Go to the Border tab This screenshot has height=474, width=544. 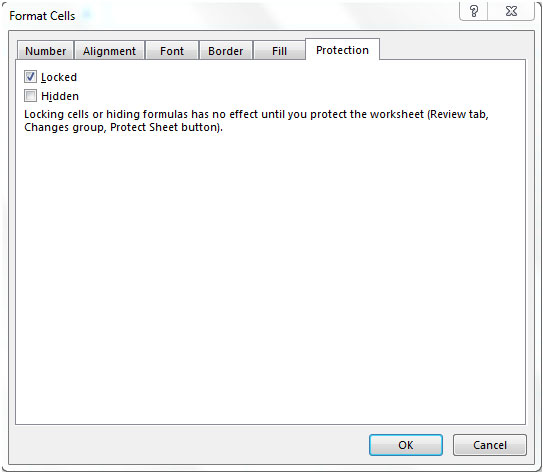pyautogui.click(x=226, y=51)
